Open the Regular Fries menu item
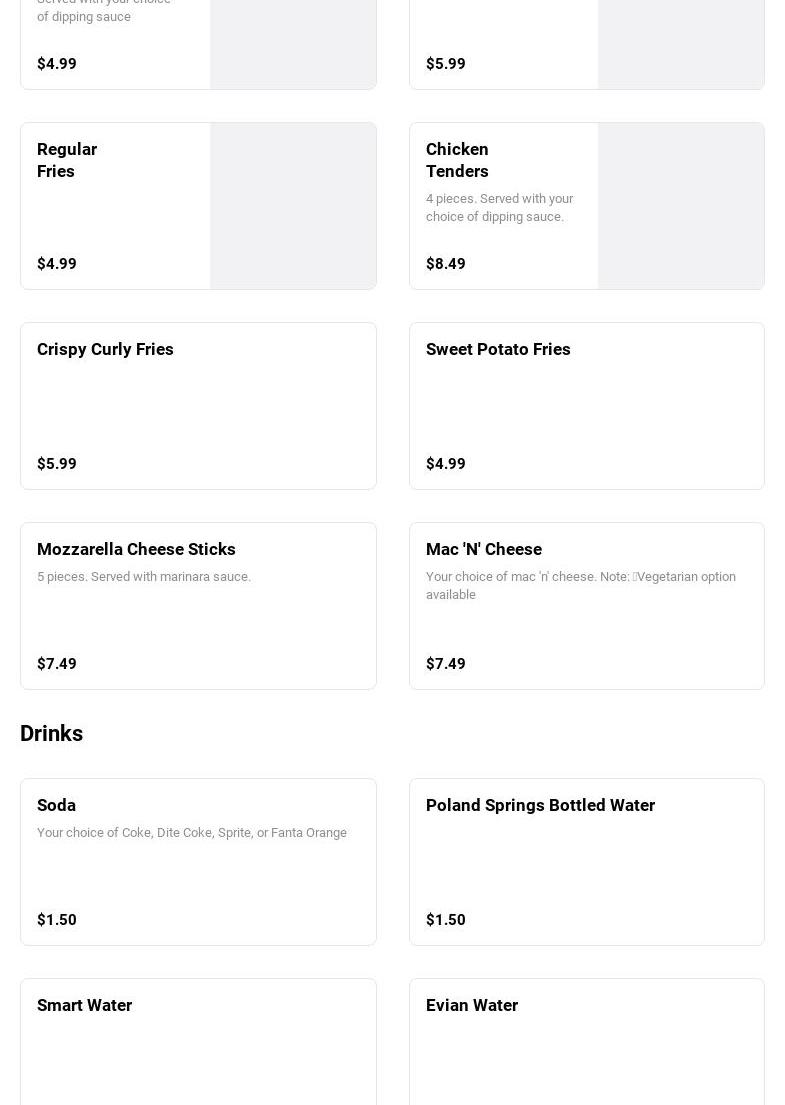The width and height of the screenshot is (785, 1105). [x=67, y=160]
